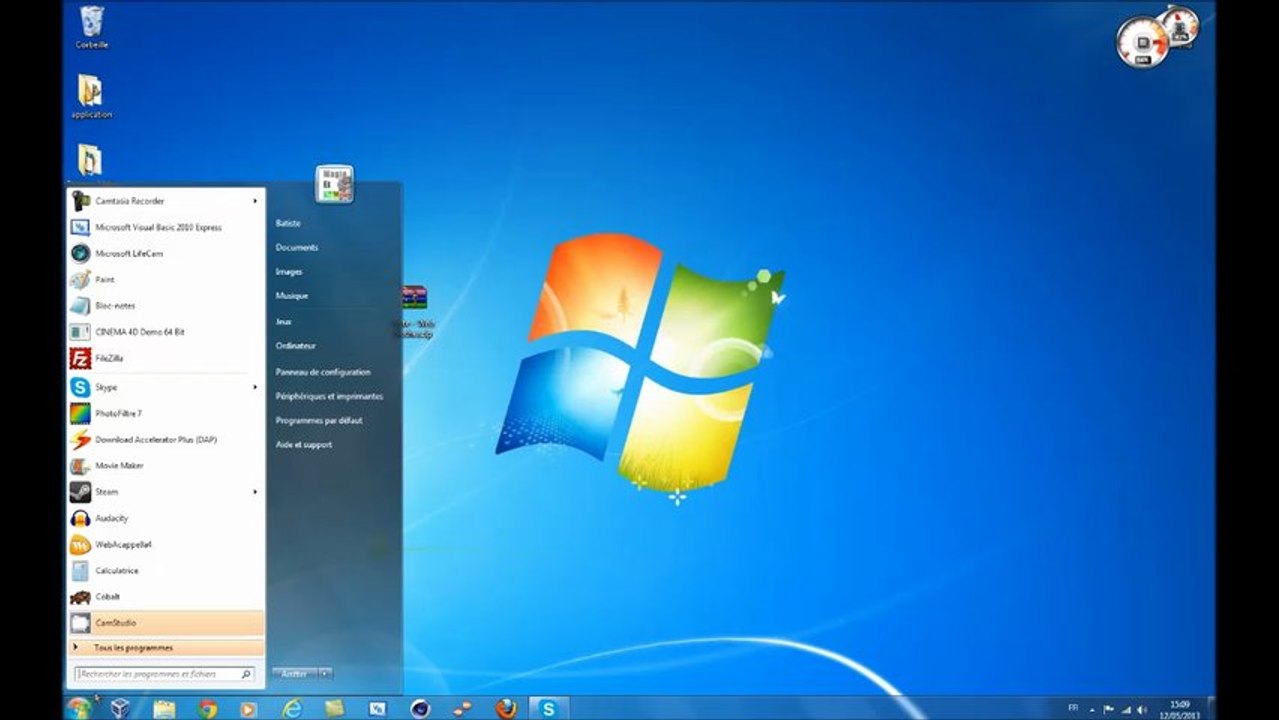
Task: Expand the Camtasia Recorder submenu arrow
Action: [255, 201]
